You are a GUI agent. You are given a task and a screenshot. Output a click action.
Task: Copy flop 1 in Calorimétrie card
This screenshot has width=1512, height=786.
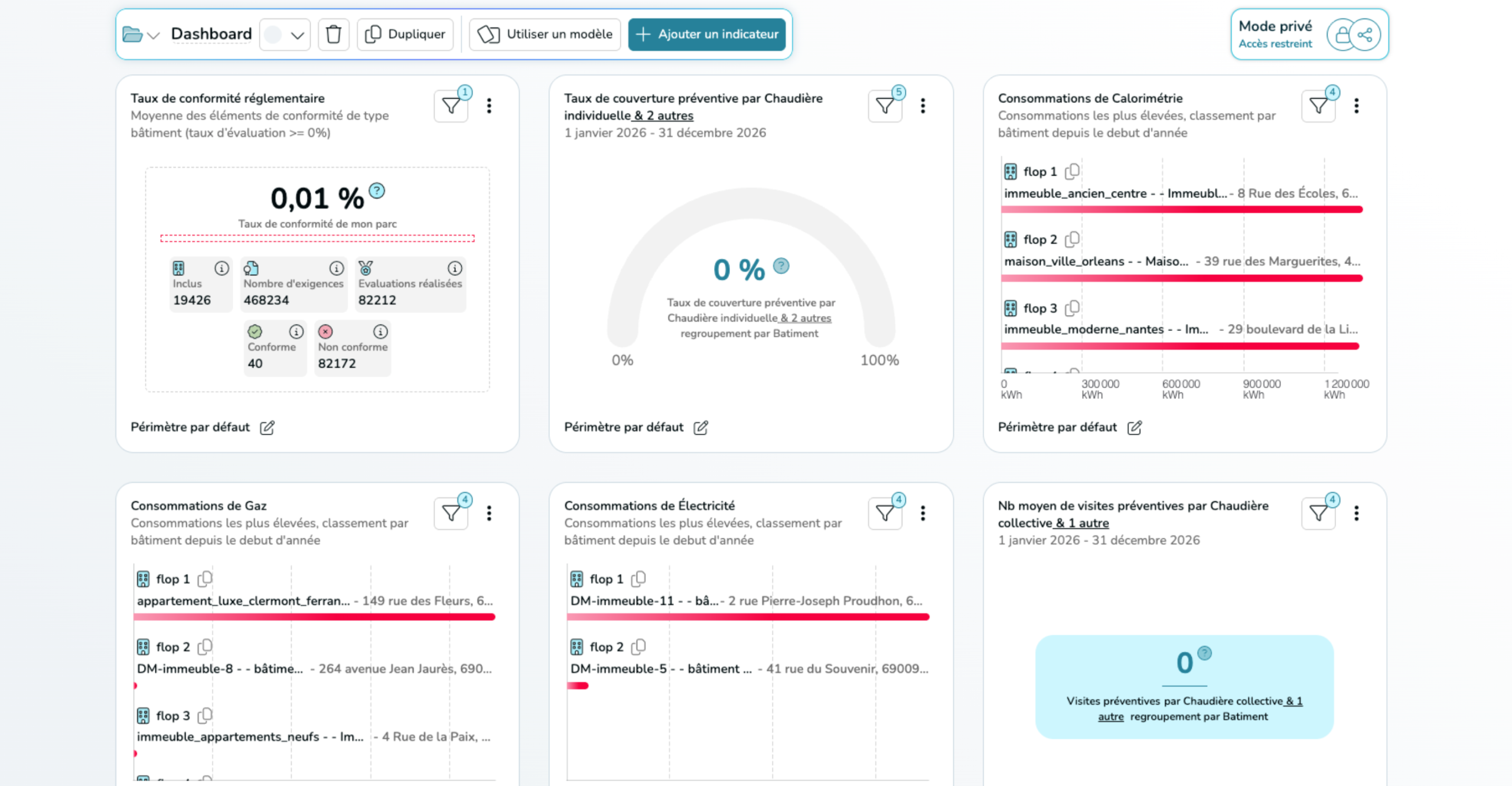click(1072, 171)
